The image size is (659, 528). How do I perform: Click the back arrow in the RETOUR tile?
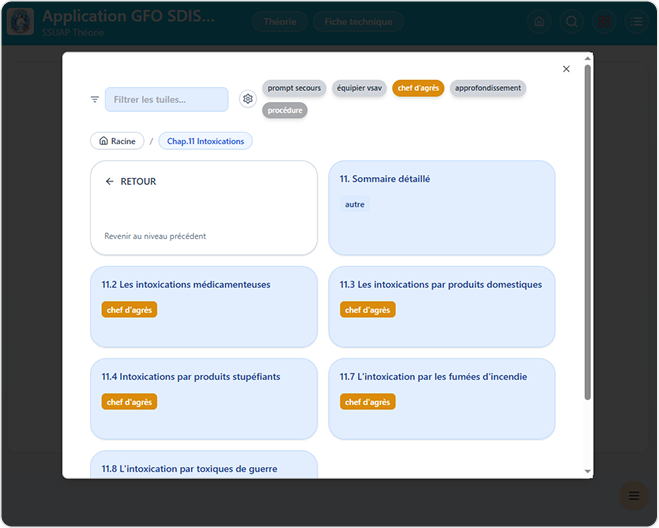point(110,182)
